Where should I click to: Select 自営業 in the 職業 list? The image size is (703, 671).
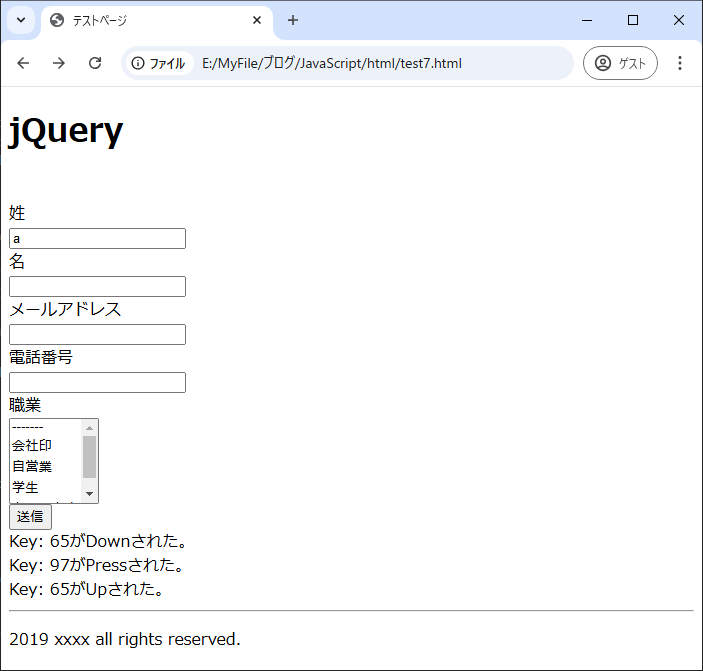point(46,466)
